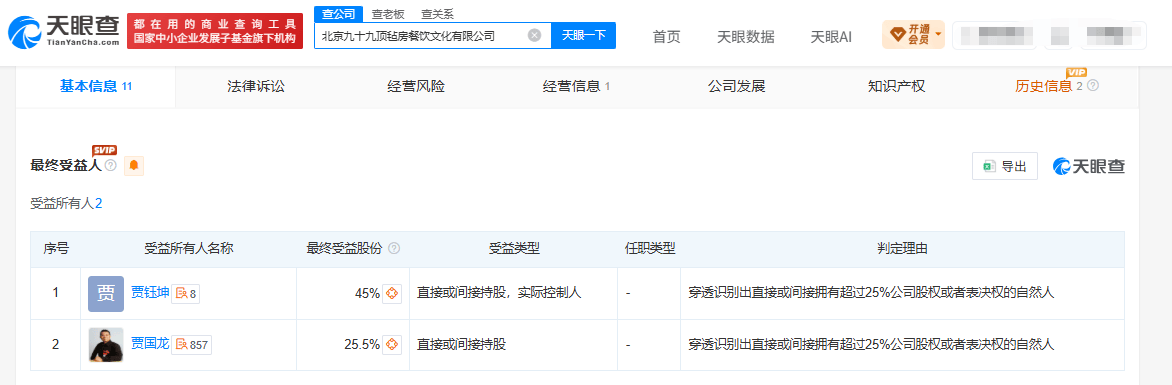This screenshot has width=1172, height=385.
Task: Open the equity chain icon for 45%
Action: pos(392,294)
